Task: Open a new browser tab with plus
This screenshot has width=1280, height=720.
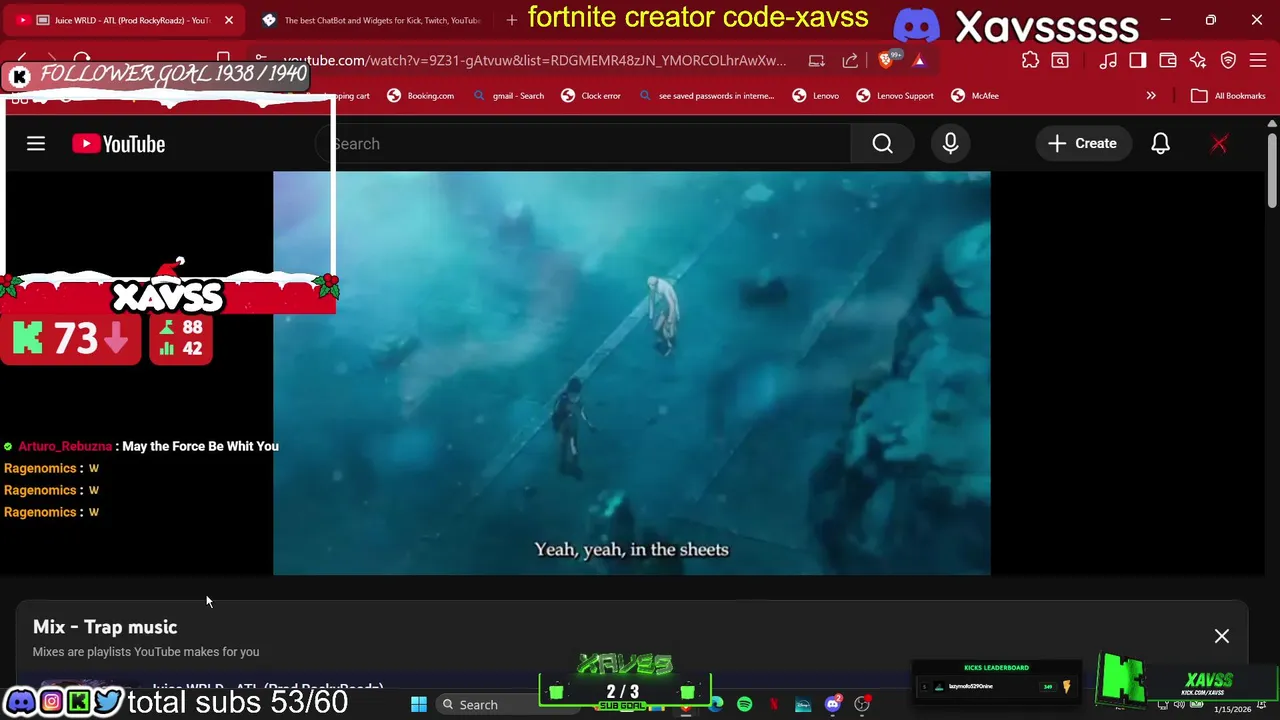Action: pos(512,20)
